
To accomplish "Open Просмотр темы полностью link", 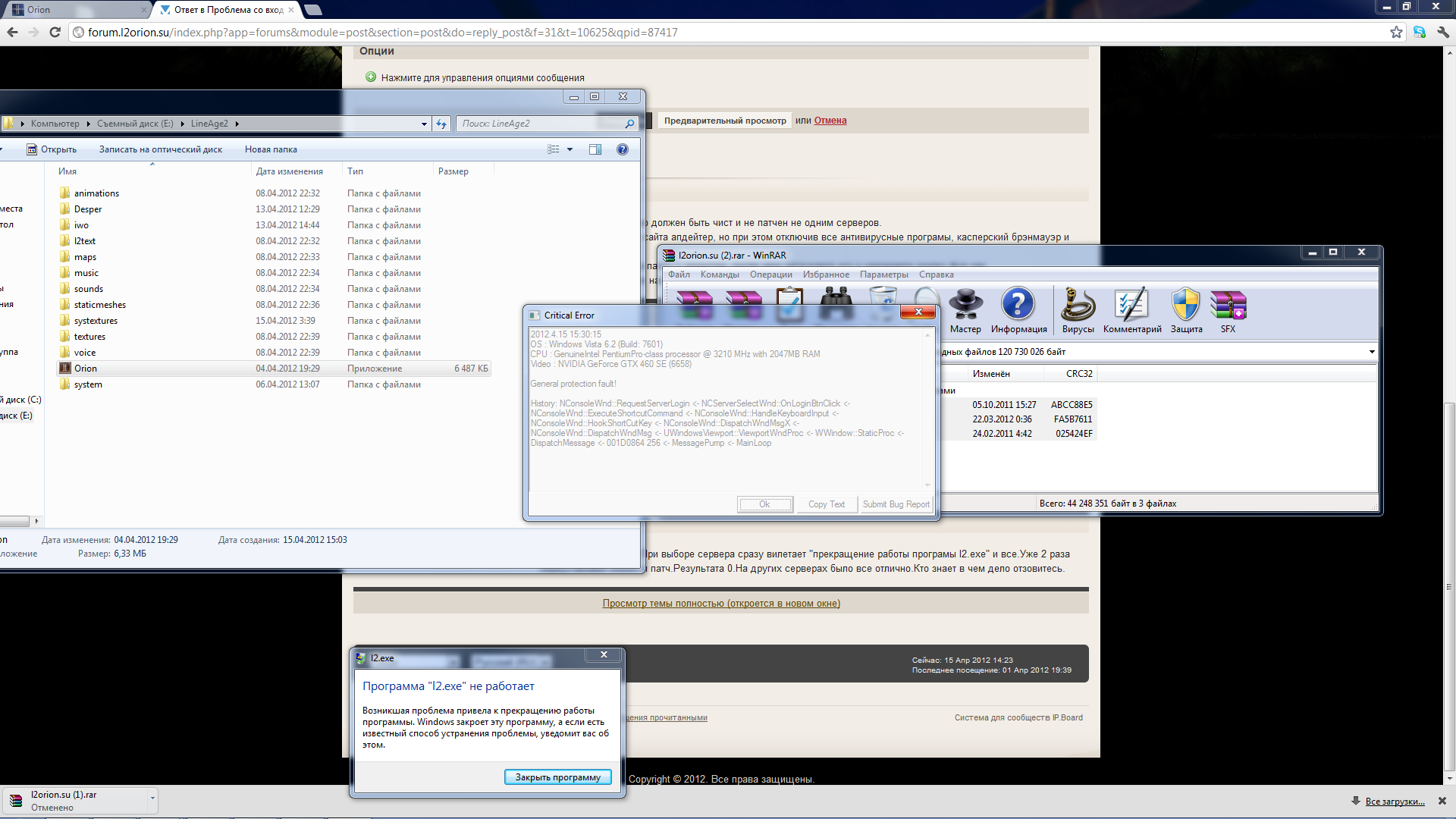I will (721, 604).
